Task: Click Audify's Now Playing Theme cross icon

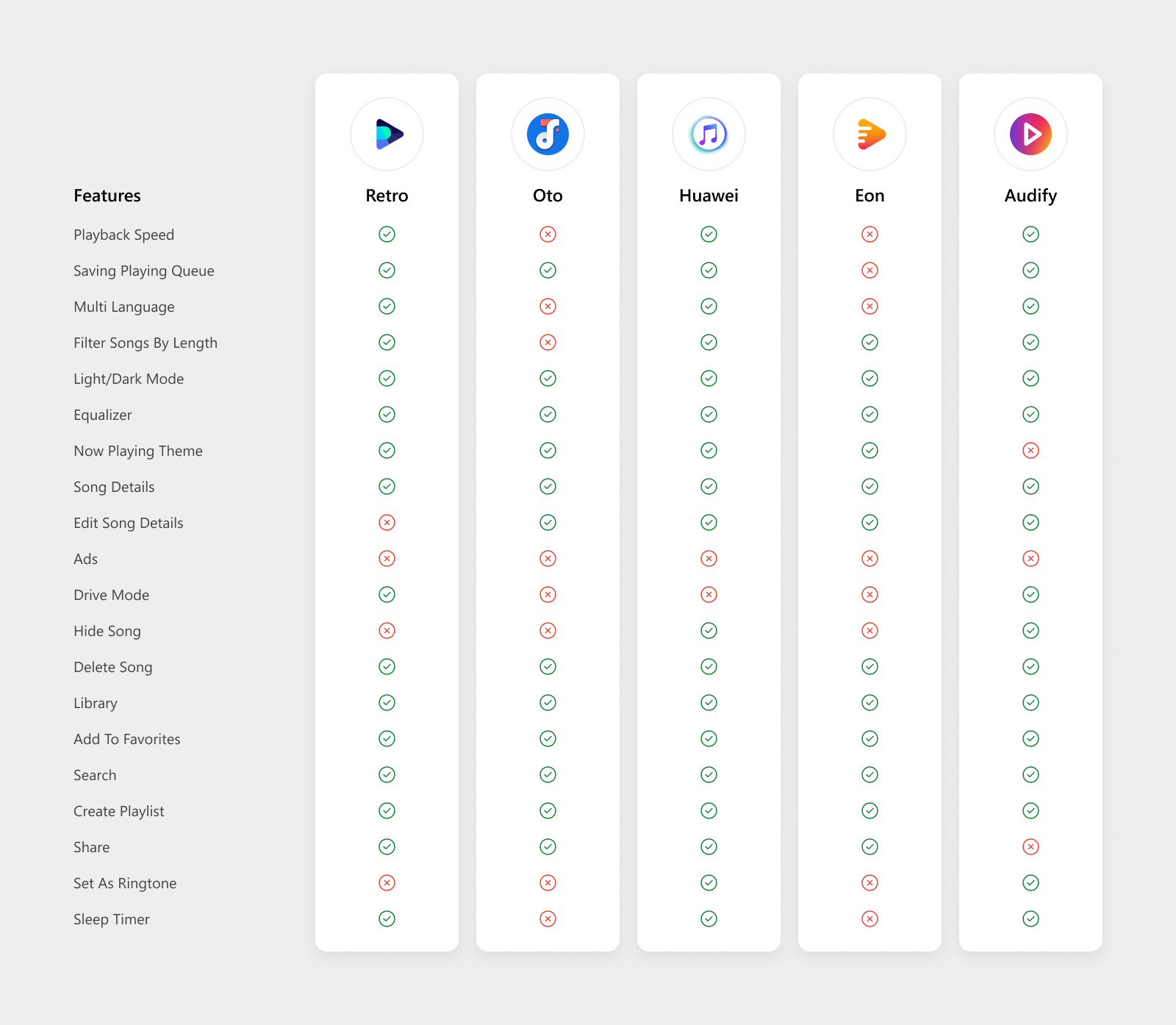Action: click(x=1030, y=451)
